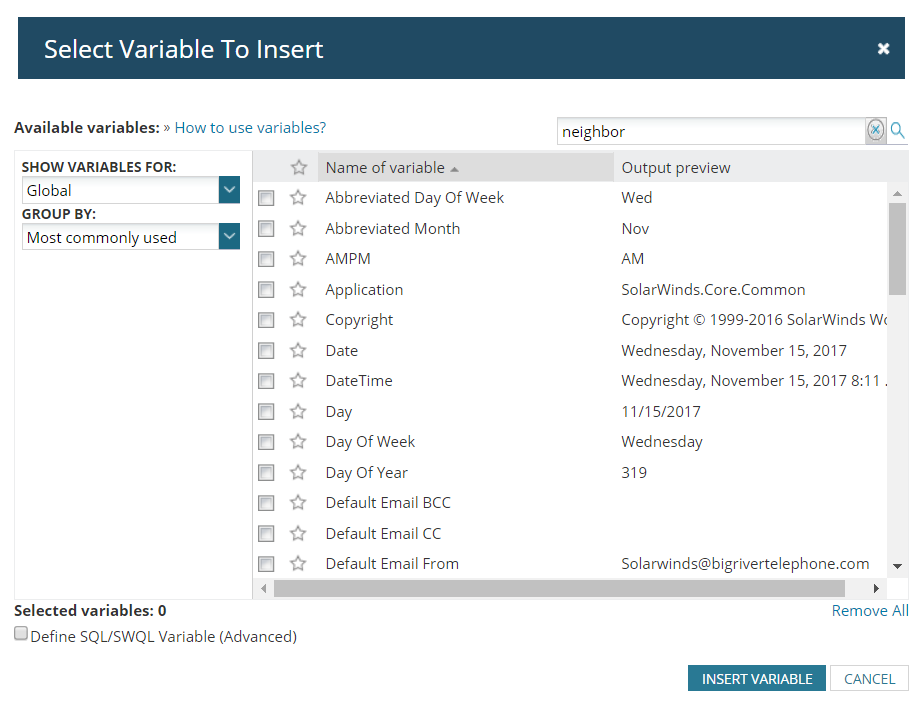Sort by Name of variable column
Screen dimensions: 924x714
tap(386, 168)
